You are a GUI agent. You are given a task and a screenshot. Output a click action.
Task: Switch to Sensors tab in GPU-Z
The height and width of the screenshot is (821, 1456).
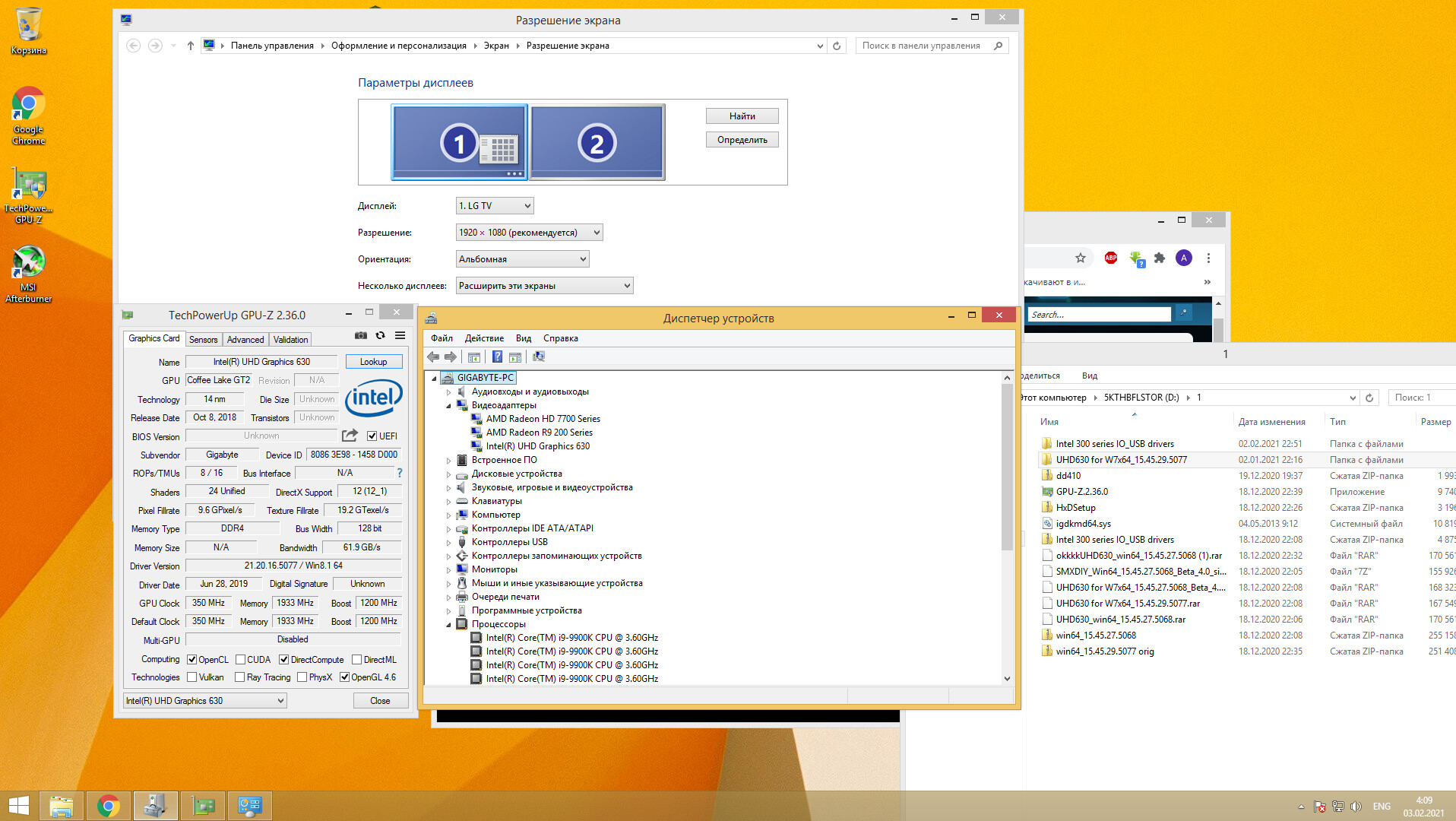coord(203,340)
